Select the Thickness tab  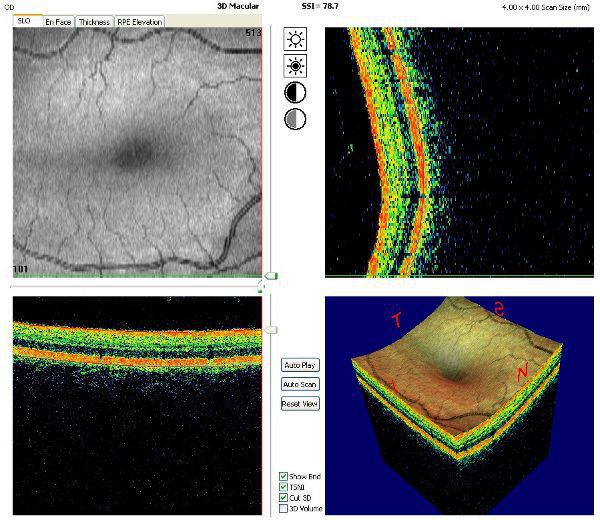pos(94,22)
